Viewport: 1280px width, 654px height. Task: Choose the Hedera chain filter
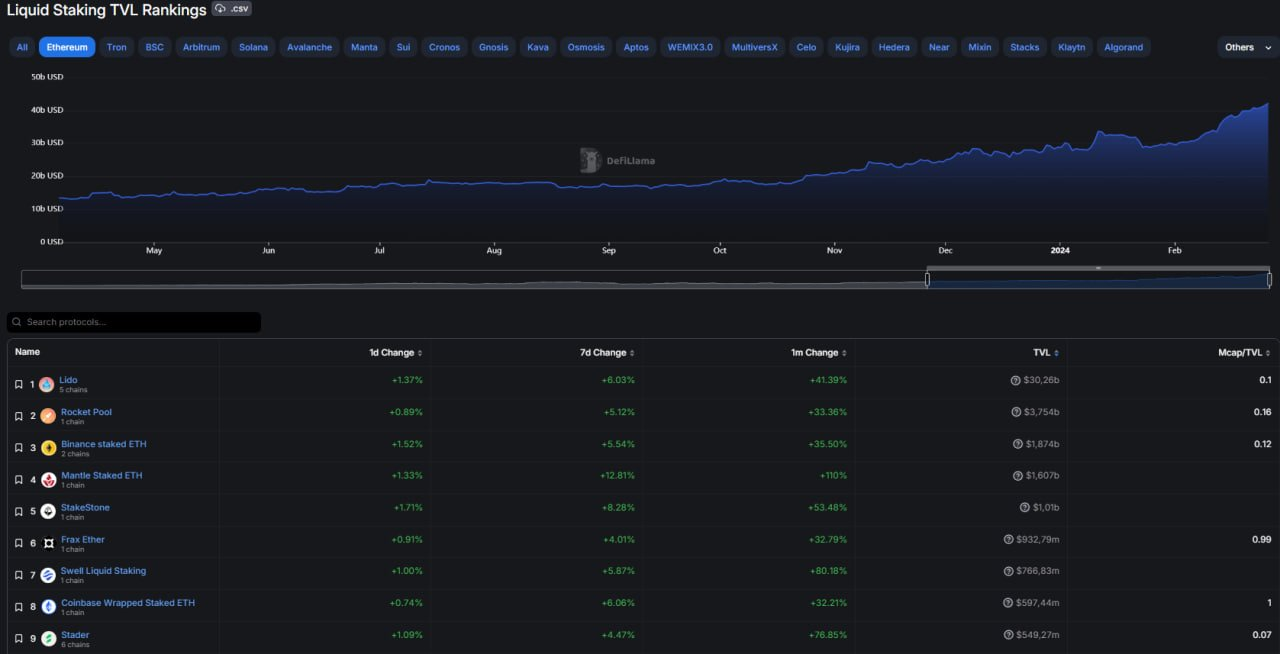pos(894,47)
